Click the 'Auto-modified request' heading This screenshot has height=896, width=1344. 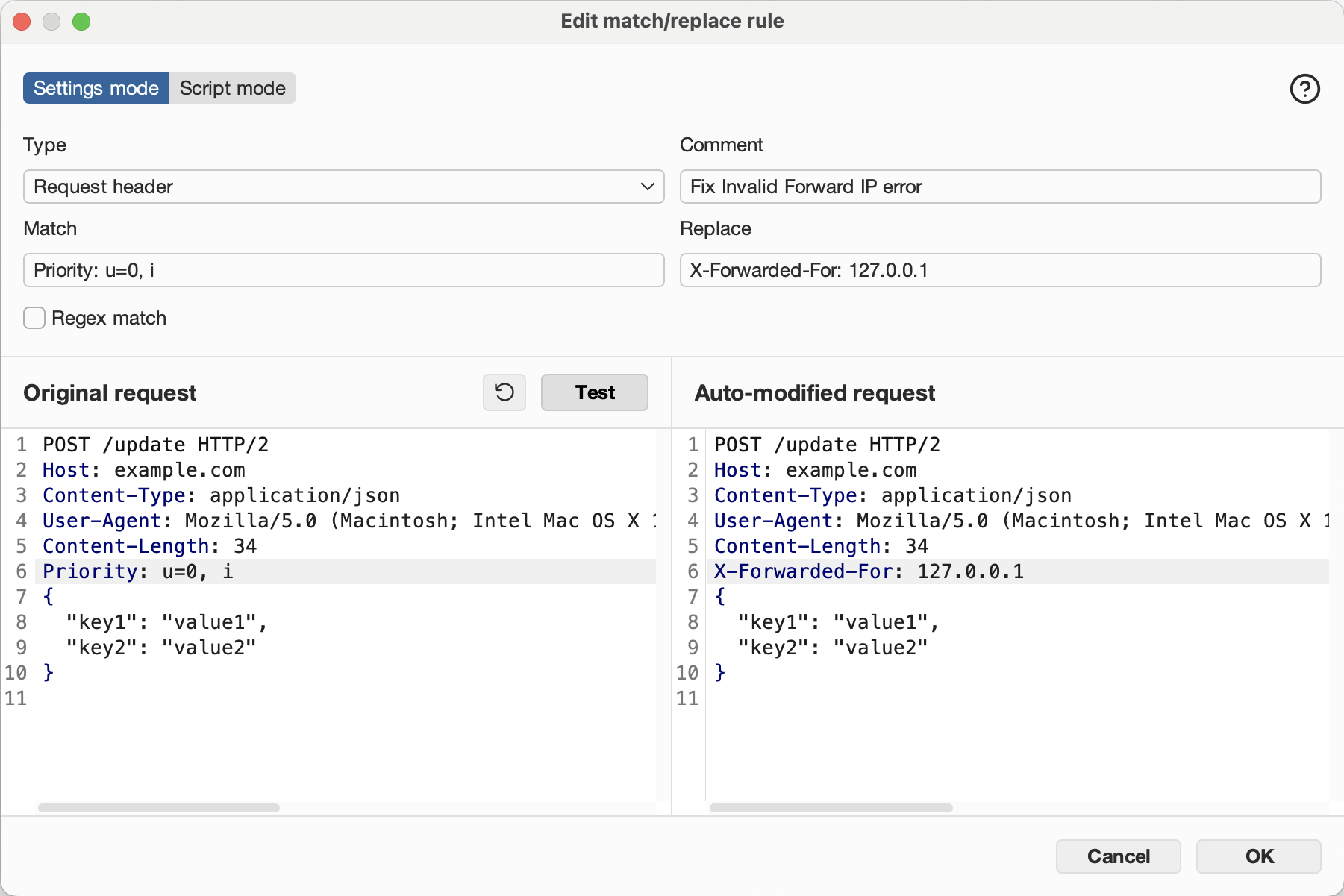click(815, 393)
